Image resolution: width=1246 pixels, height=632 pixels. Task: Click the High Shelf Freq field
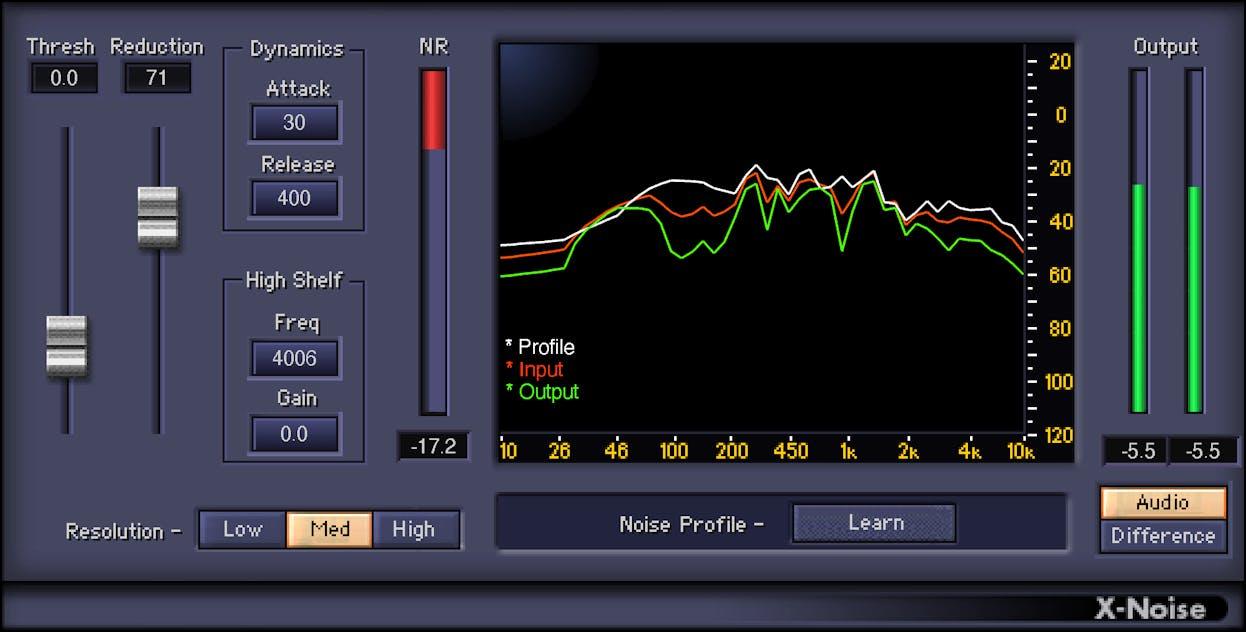coord(294,358)
